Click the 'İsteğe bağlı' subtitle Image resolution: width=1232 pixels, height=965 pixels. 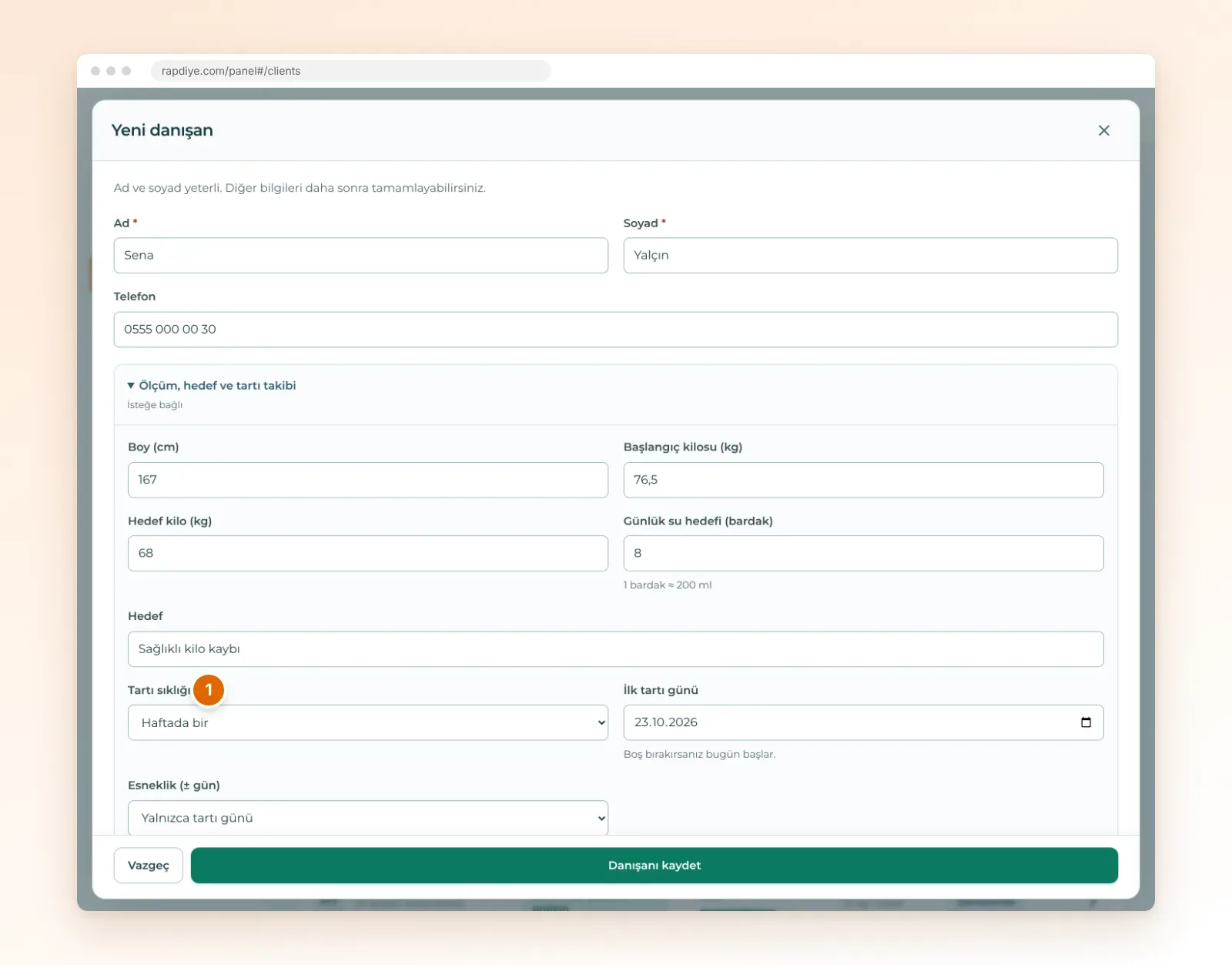point(155,405)
